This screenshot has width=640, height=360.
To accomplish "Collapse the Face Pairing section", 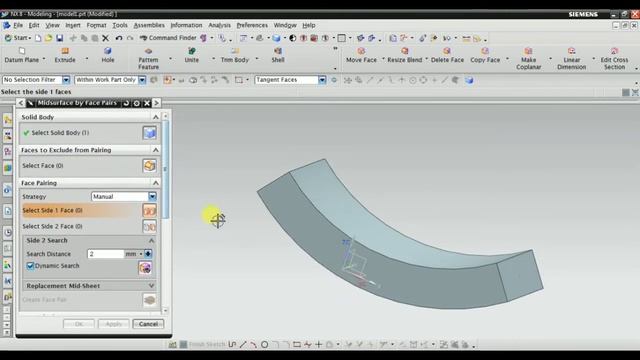I will [156, 182].
